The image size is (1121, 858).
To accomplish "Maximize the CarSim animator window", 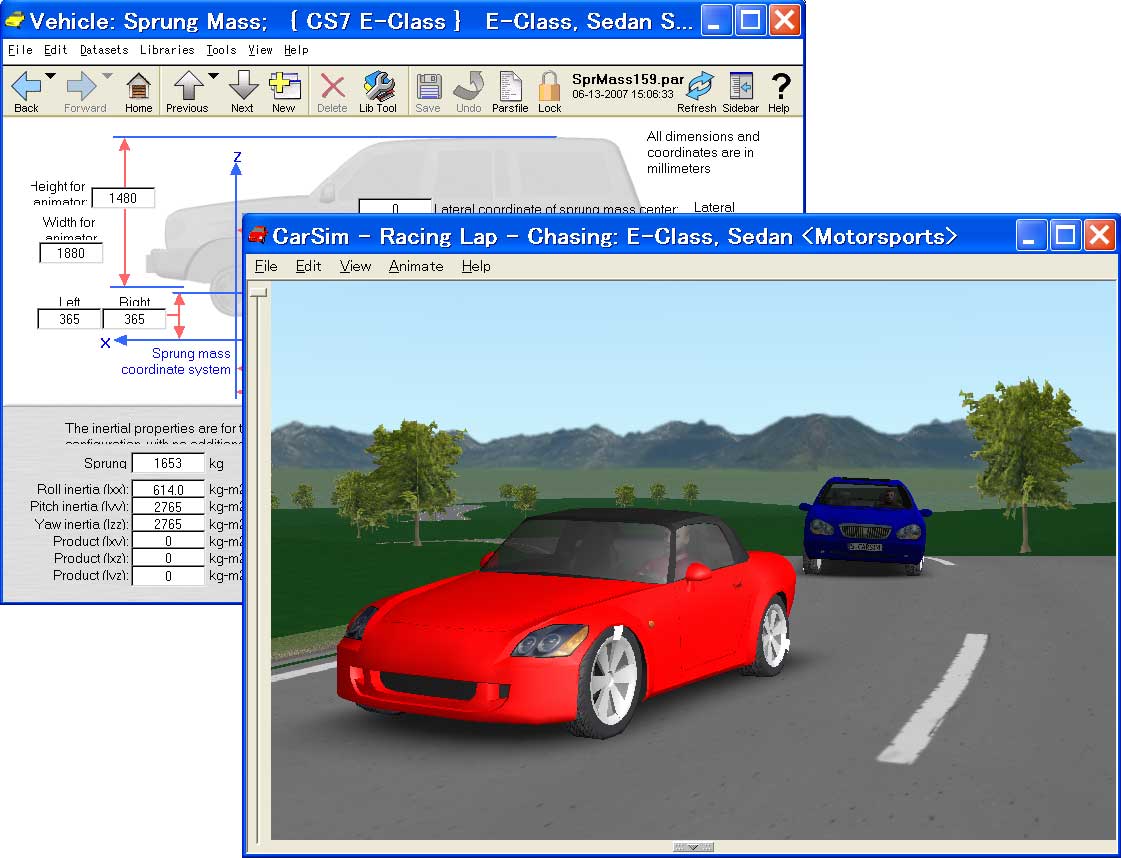I will [1065, 235].
